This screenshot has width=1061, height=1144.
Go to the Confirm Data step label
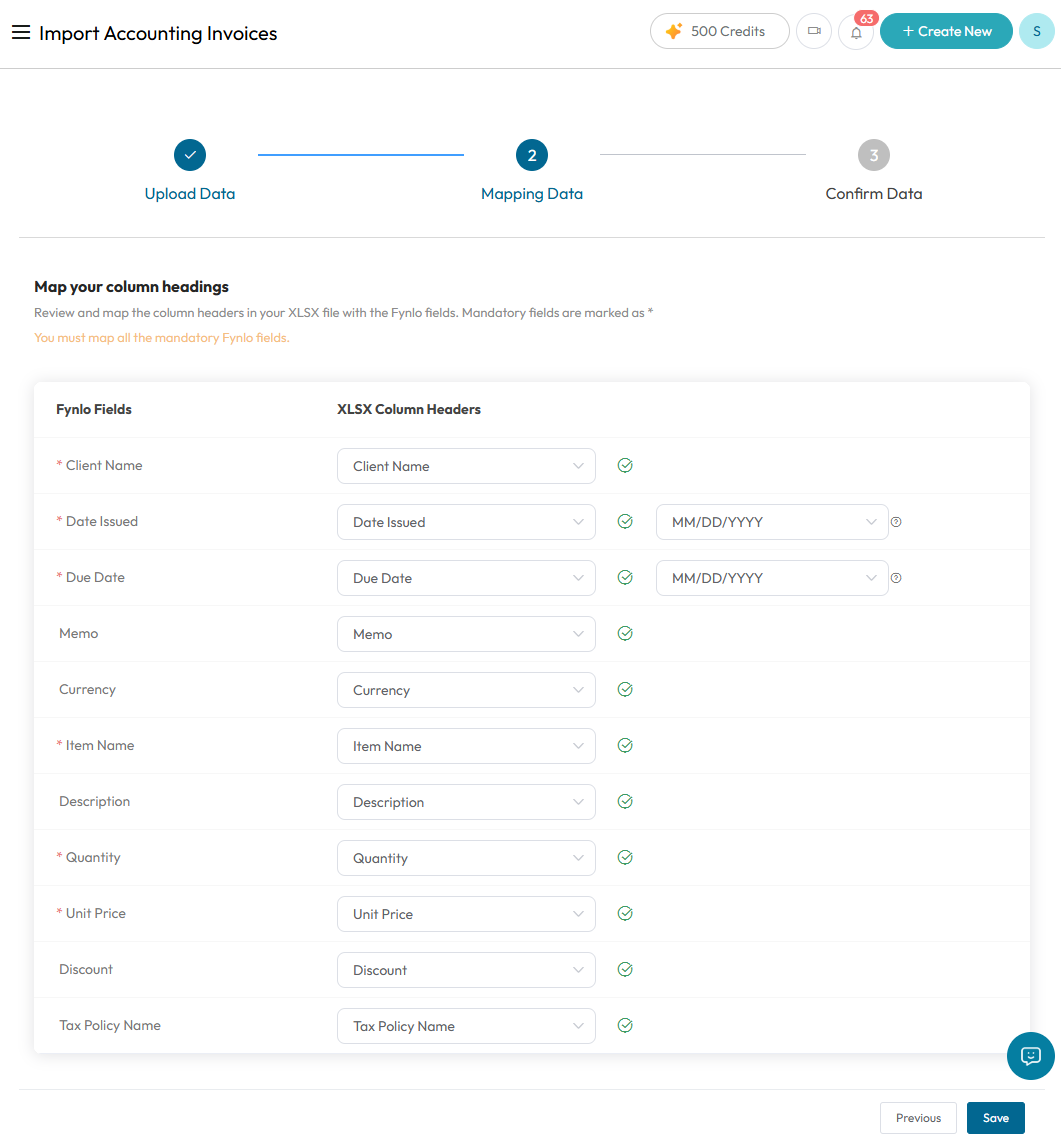point(873,193)
